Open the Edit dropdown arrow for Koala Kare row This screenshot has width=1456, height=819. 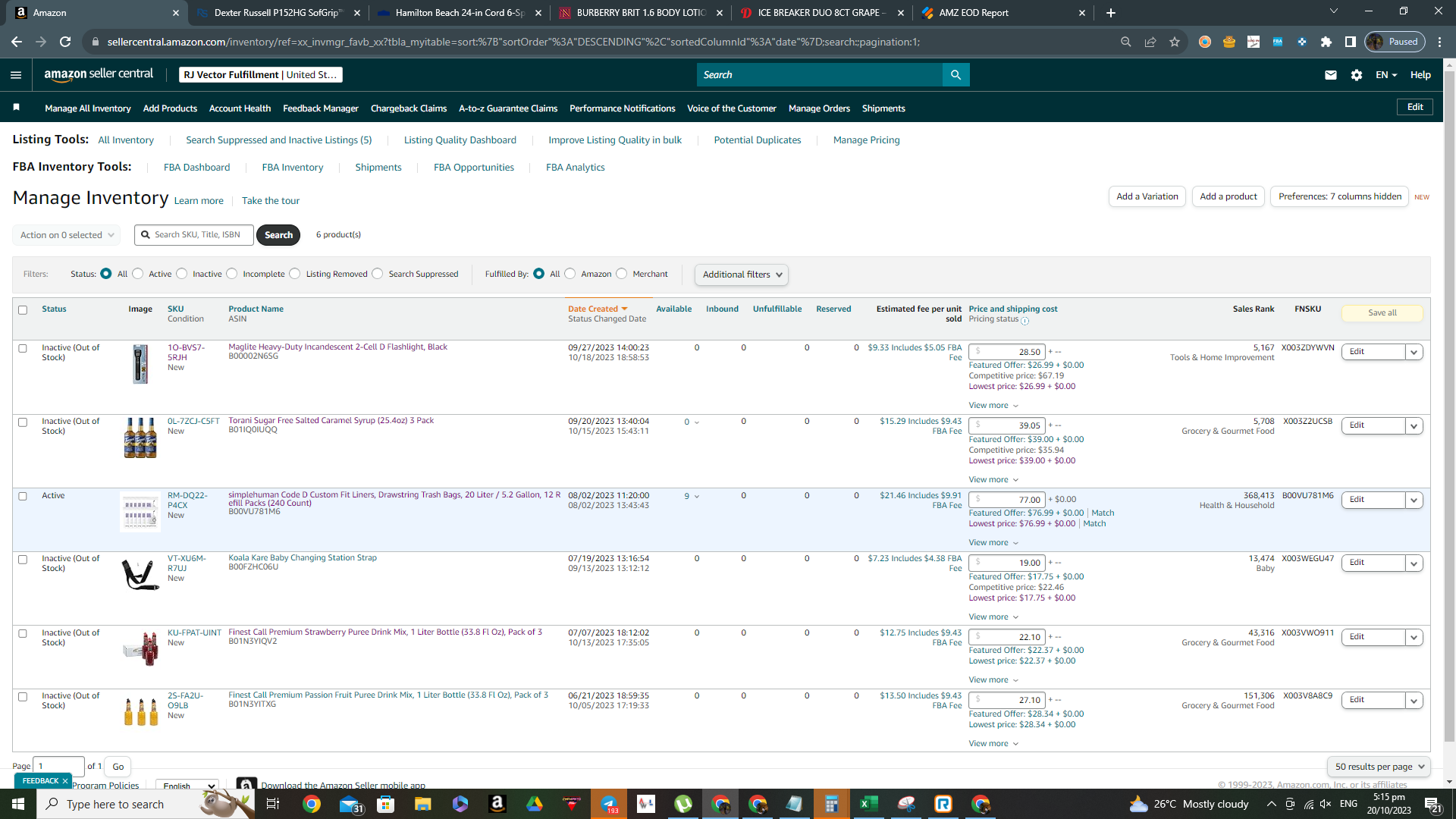pos(1414,563)
